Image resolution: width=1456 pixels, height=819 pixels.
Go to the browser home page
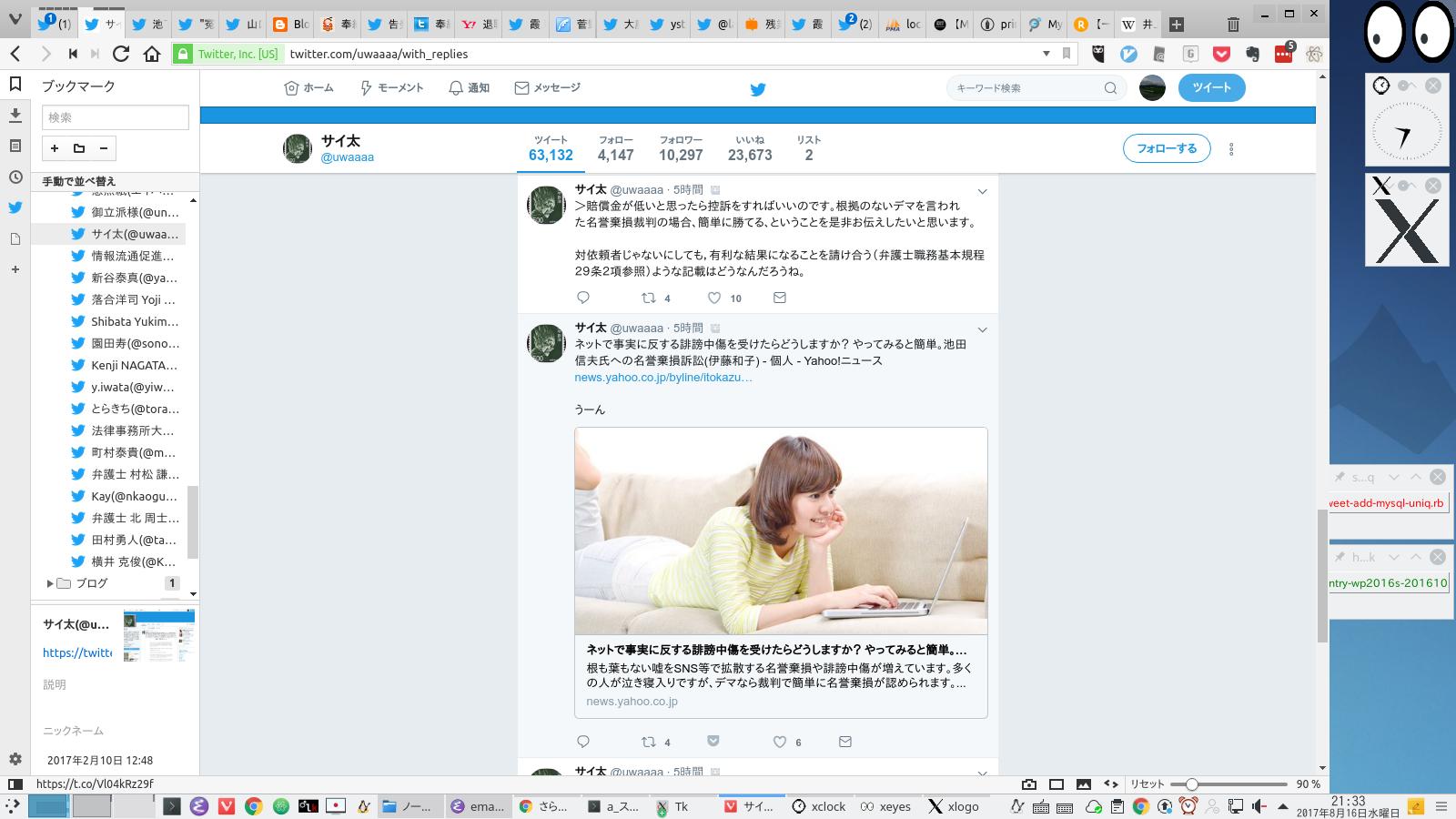pos(152,54)
